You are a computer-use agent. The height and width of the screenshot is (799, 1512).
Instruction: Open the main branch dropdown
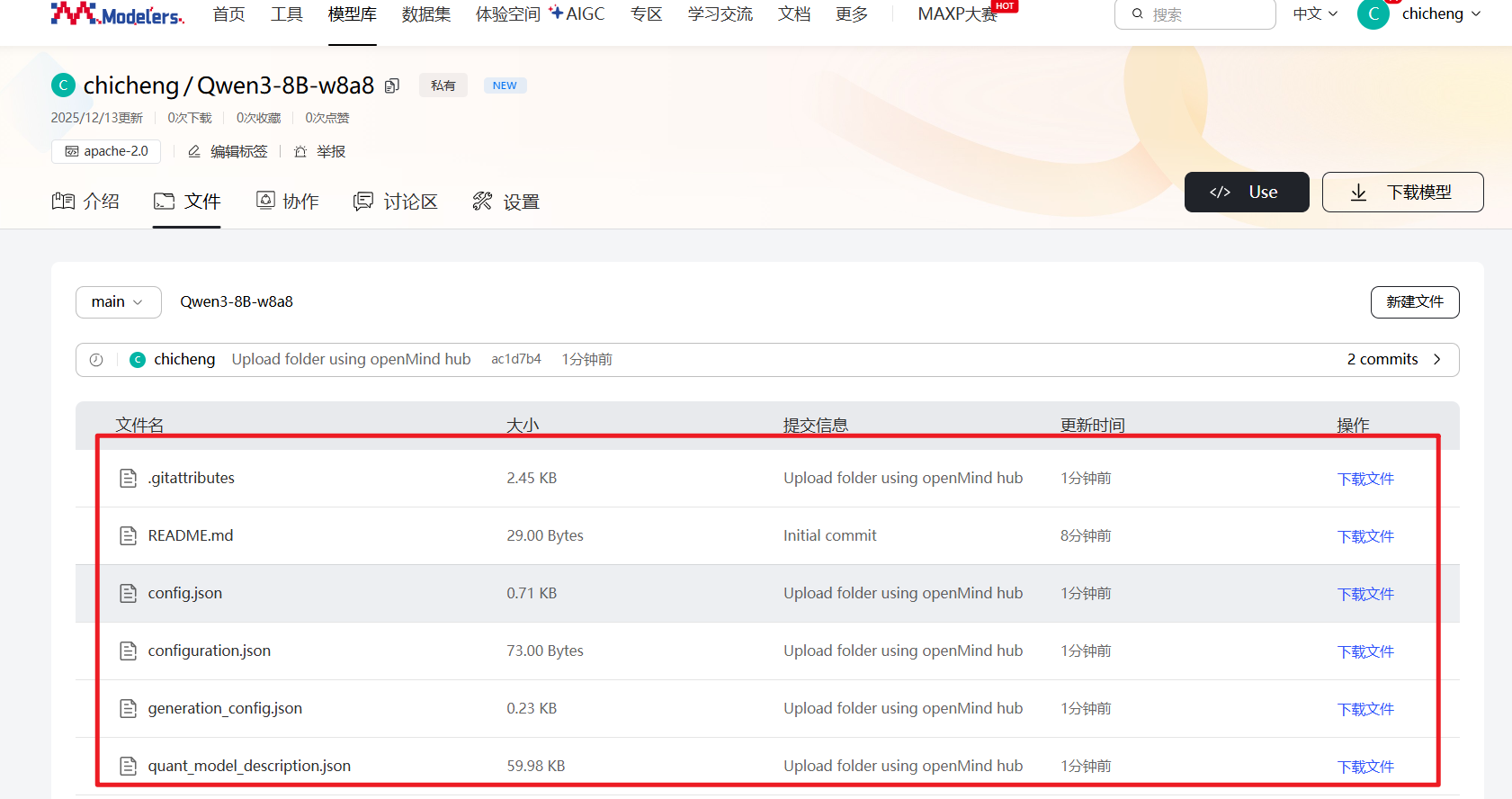tap(119, 302)
